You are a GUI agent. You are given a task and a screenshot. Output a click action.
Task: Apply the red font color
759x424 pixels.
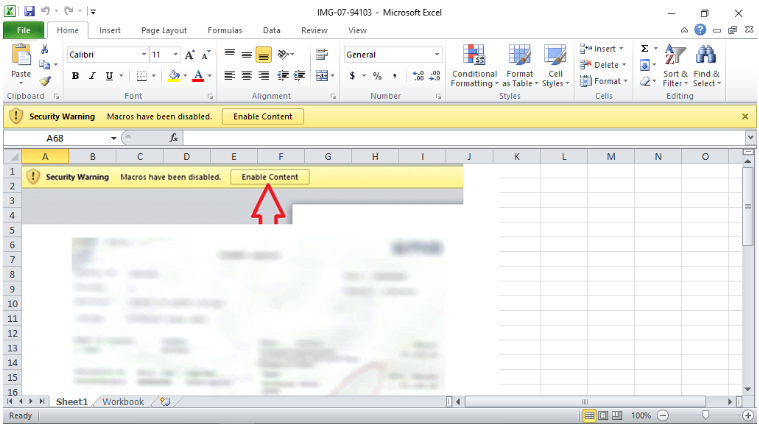pos(198,76)
